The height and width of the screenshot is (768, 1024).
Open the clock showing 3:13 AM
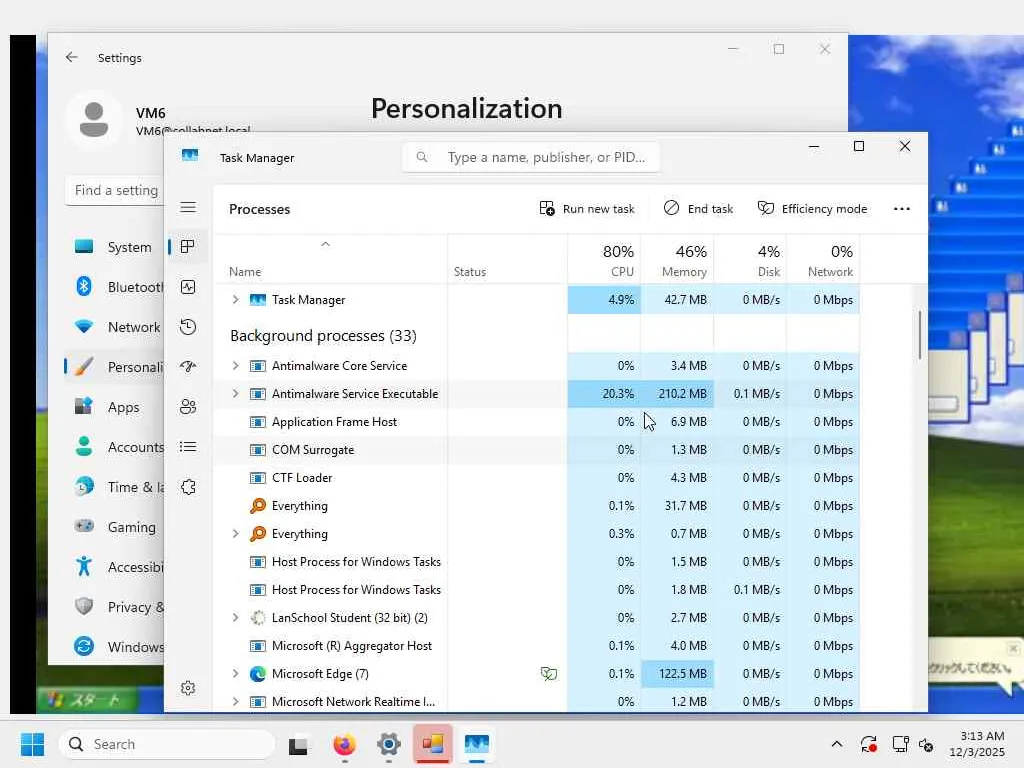977,744
